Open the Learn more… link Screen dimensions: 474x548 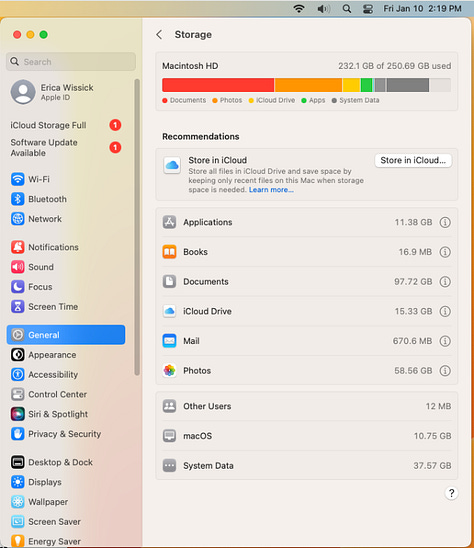pyautogui.click(x=271, y=190)
